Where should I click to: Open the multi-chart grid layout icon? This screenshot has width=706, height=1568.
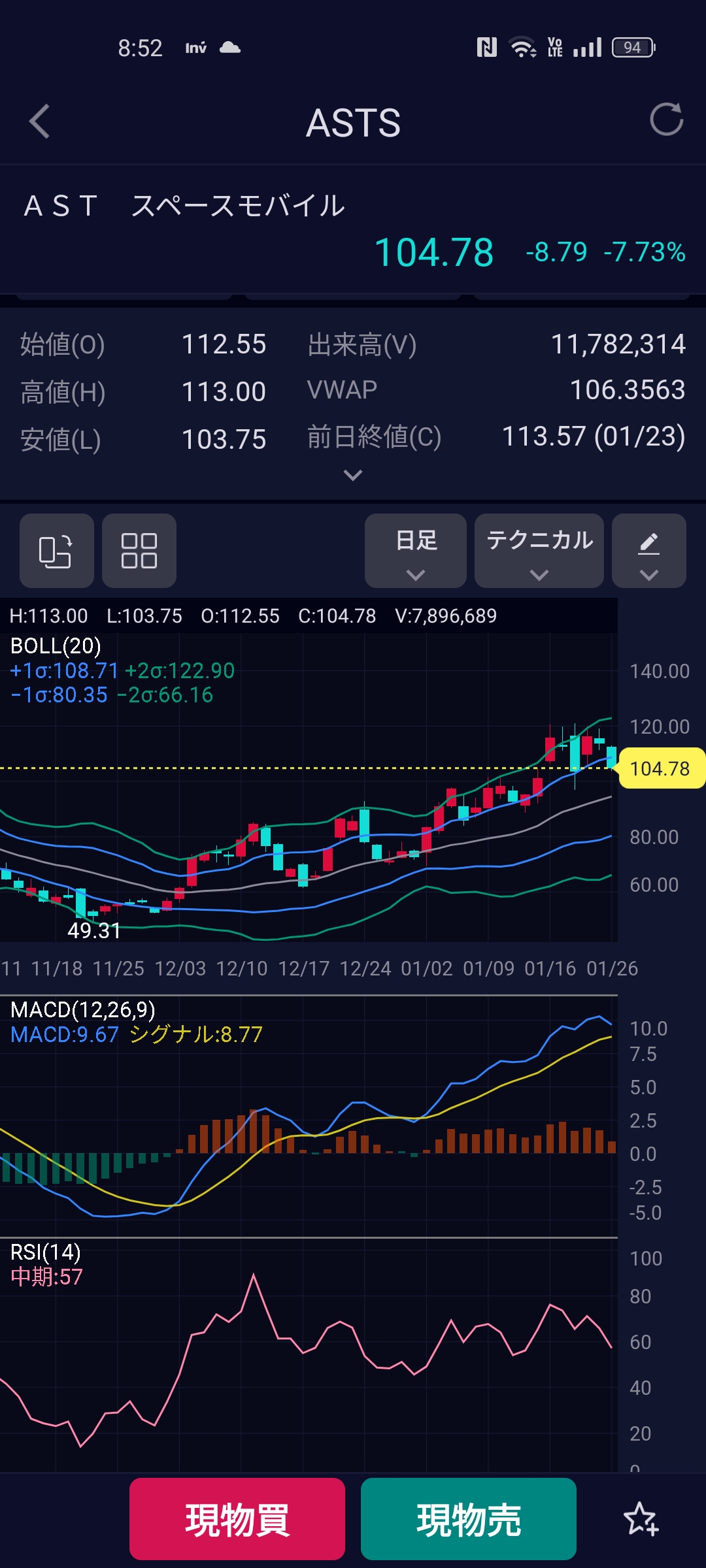pyautogui.click(x=139, y=551)
